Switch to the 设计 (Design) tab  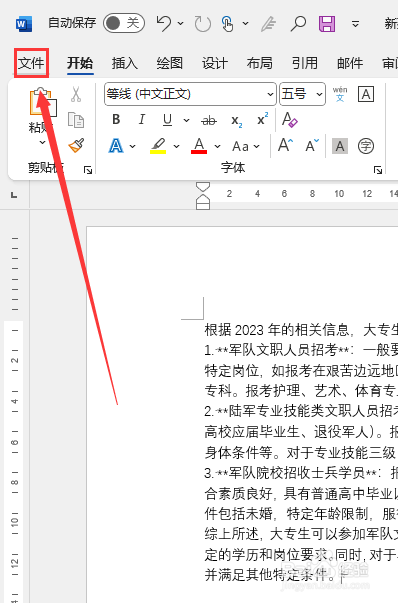(x=215, y=63)
